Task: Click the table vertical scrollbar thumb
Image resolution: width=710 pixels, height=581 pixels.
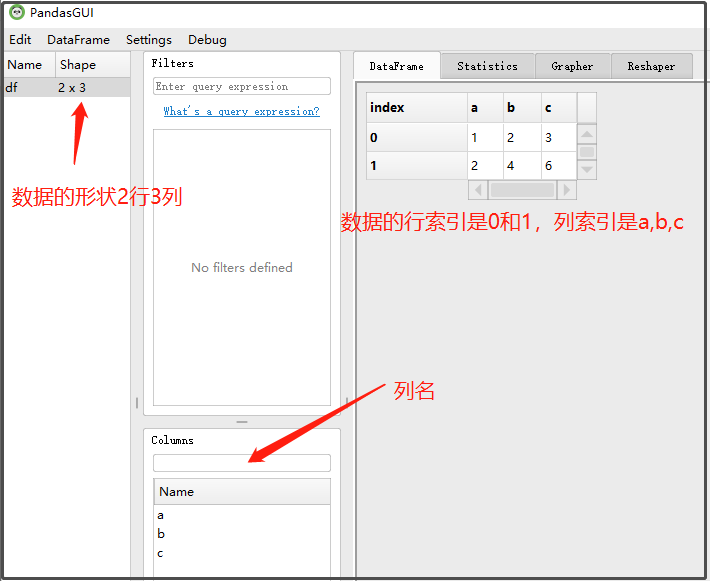Action: click(x=587, y=152)
